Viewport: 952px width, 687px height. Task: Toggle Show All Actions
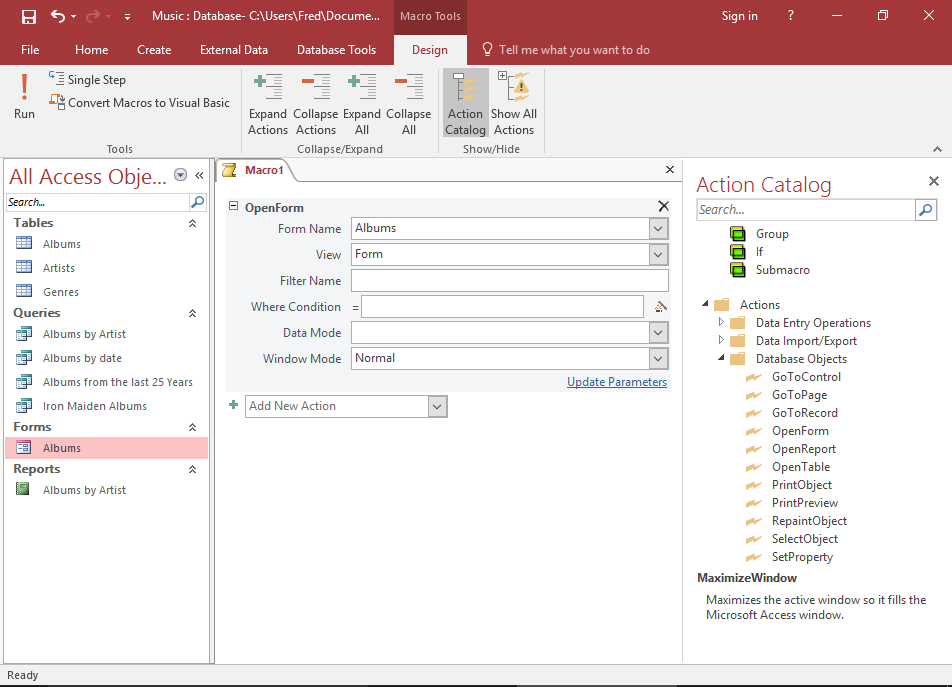tap(514, 104)
